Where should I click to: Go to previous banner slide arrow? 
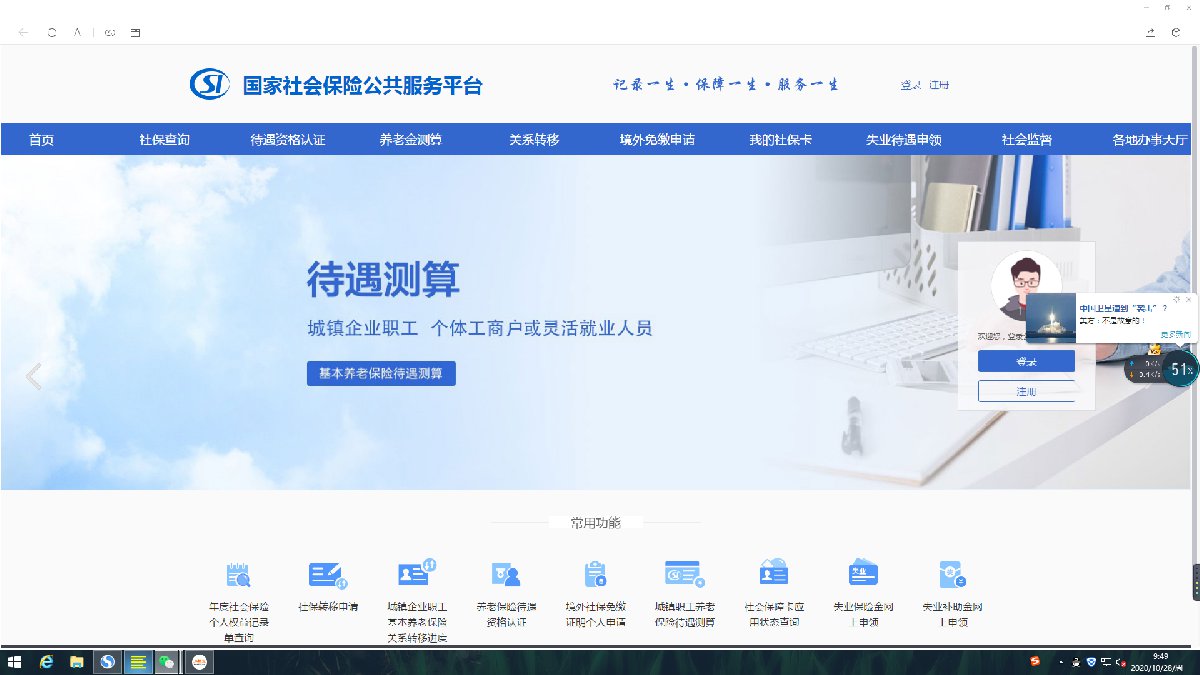(x=34, y=376)
